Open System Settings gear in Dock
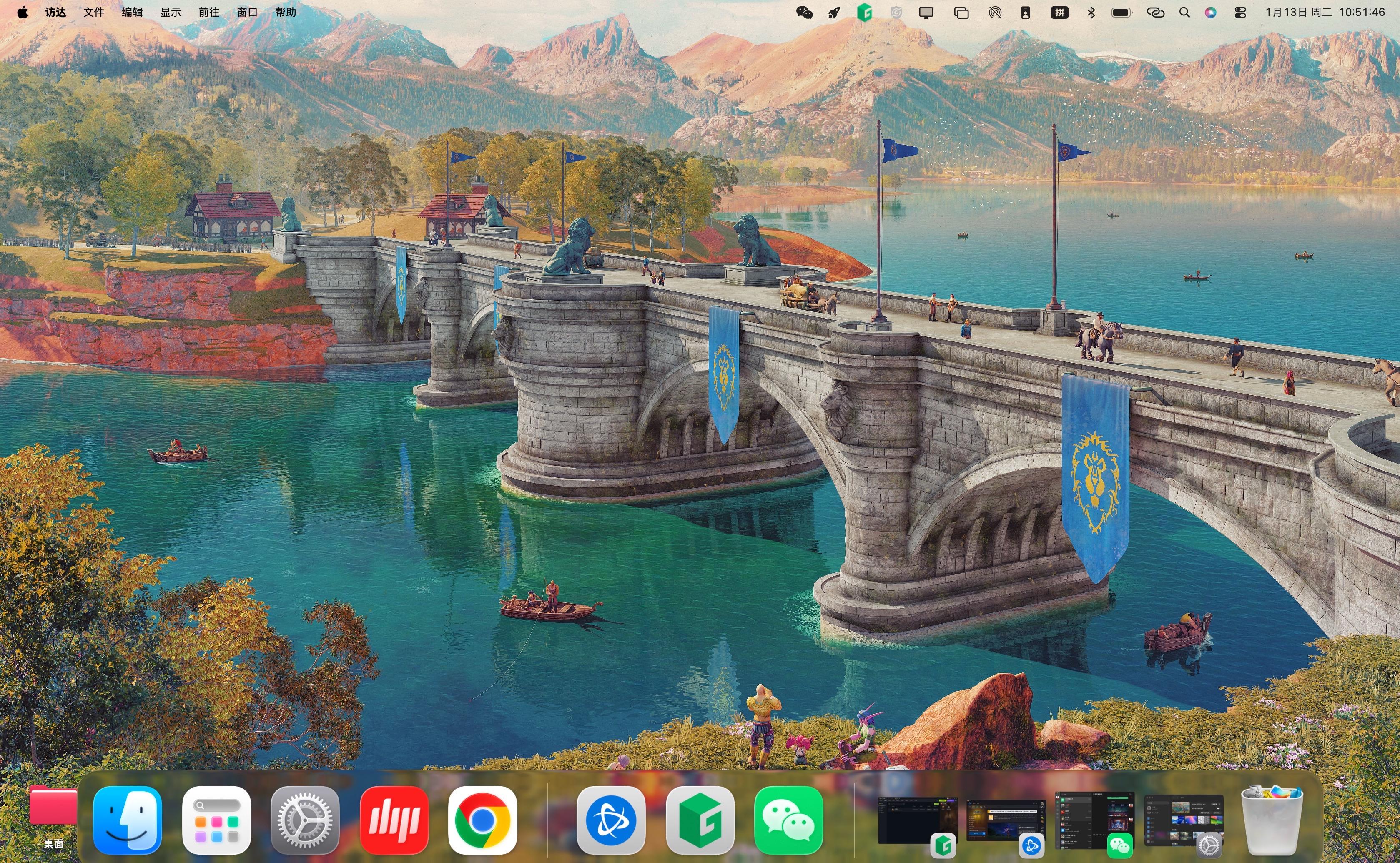Image resolution: width=1400 pixels, height=863 pixels. coord(305,820)
